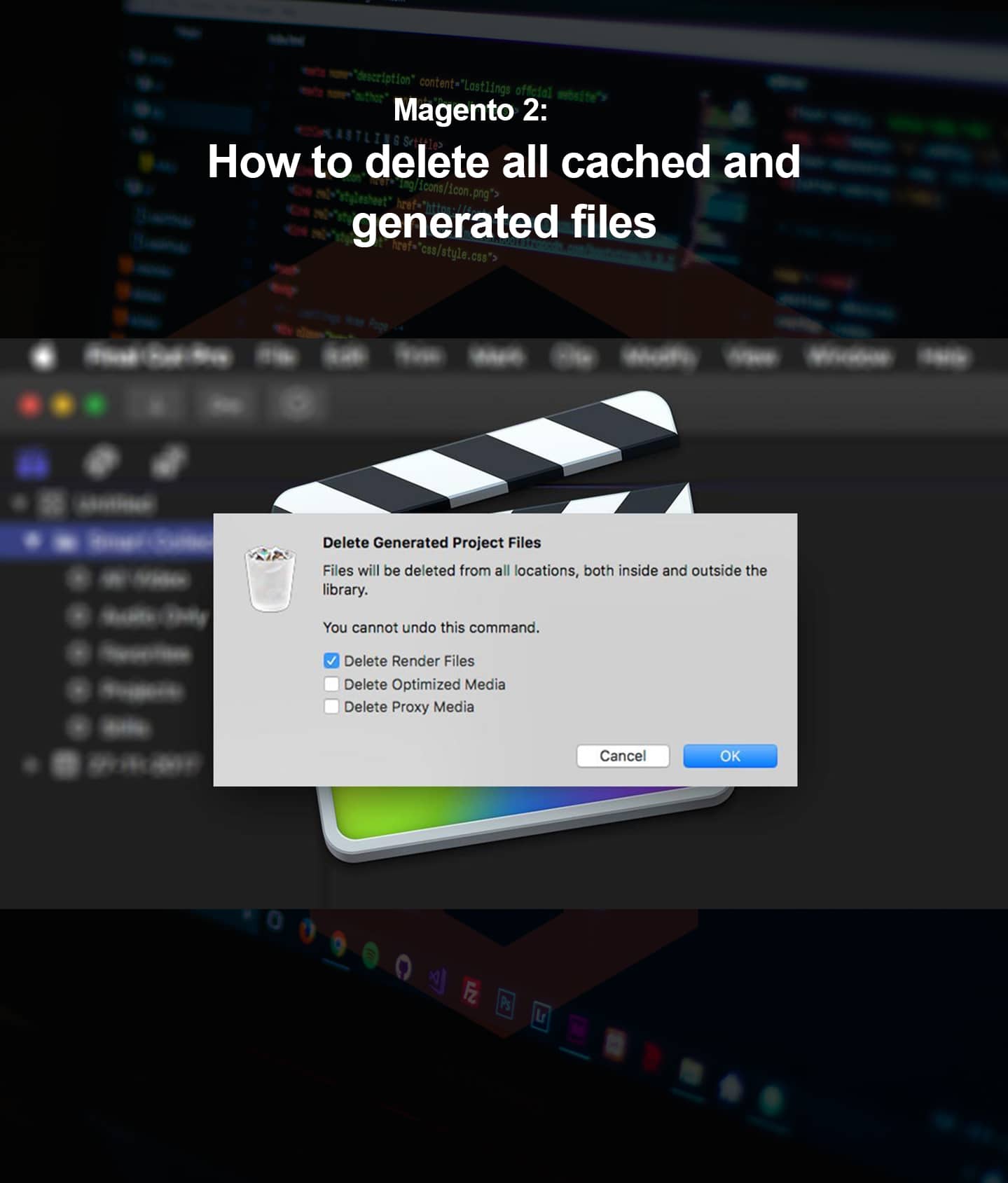Open Firefox from the background taskbar
Image resolution: width=1008 pixels, height=1183 pixels.
[307, 932]
